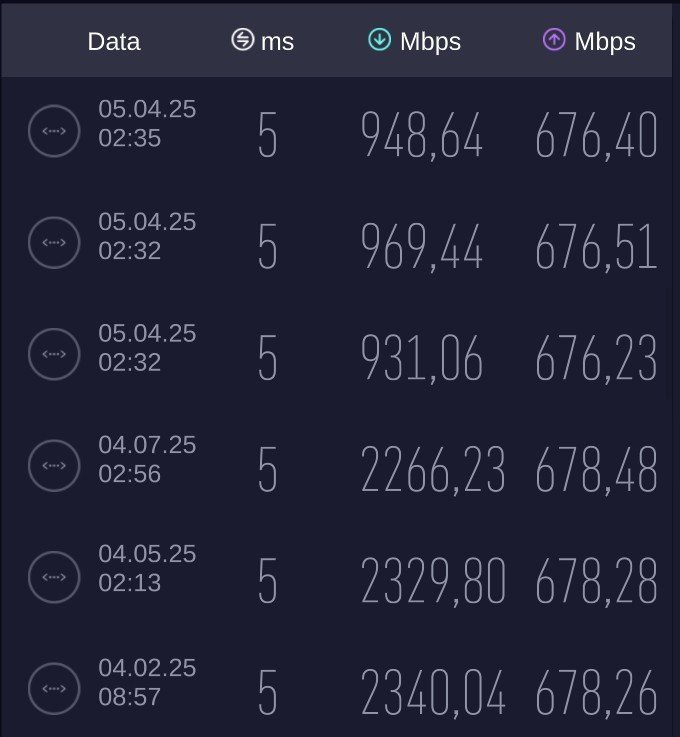The image size is (680, 737).
Task: Click the ping icon in the header
Action: click(x=243, y=40)
